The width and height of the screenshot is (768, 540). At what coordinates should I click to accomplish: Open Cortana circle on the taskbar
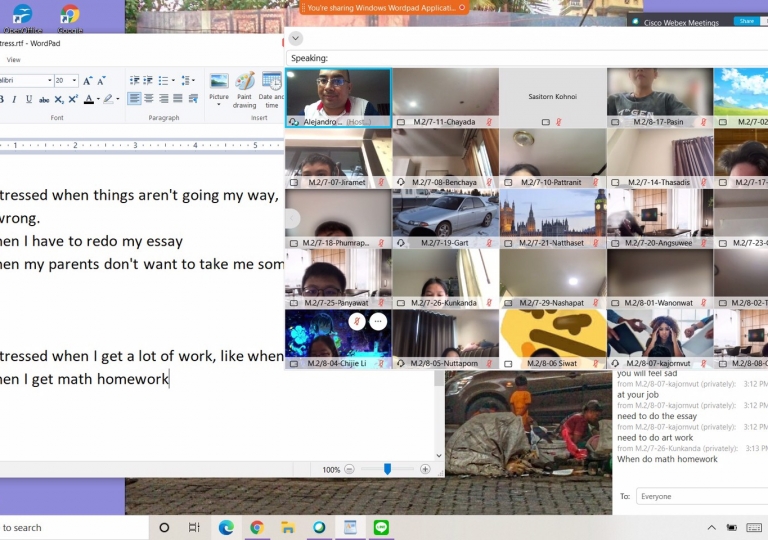(x=164, y=527)
